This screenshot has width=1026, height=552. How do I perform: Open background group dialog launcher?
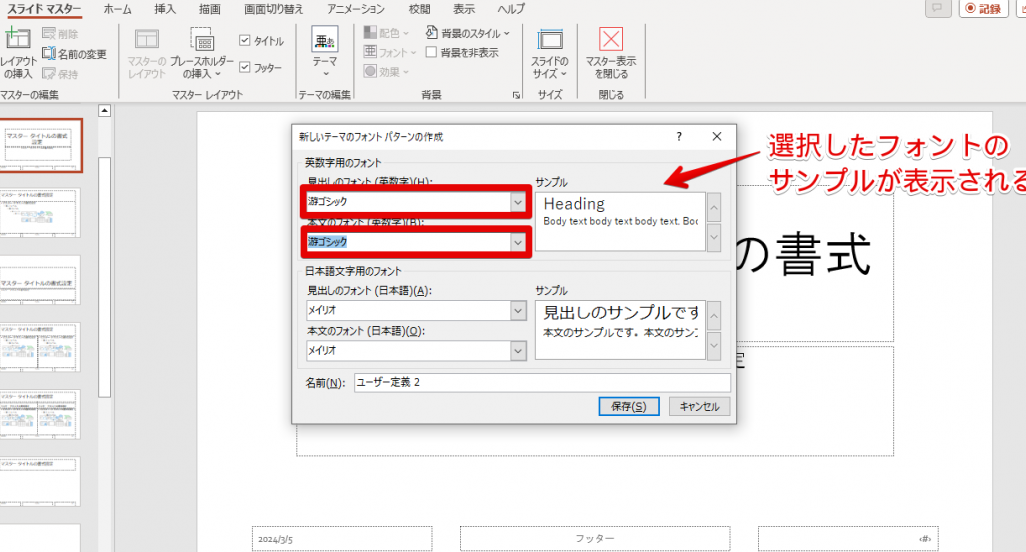(516, 95)
